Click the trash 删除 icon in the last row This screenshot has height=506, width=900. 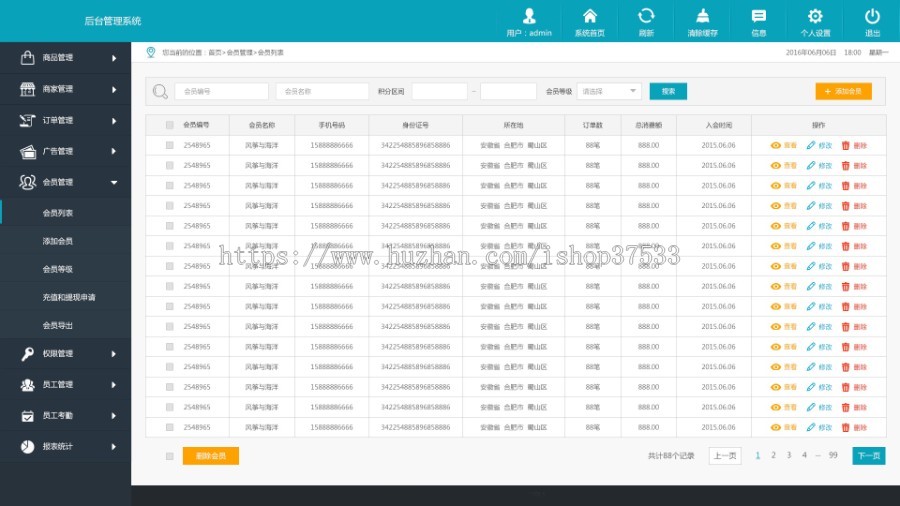pos(845,427)
